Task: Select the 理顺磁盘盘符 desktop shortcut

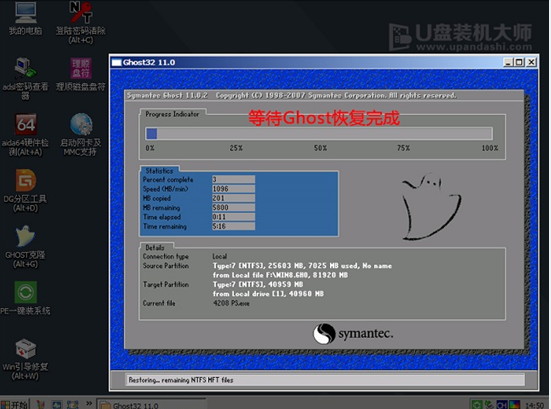Action: point(80,74)
